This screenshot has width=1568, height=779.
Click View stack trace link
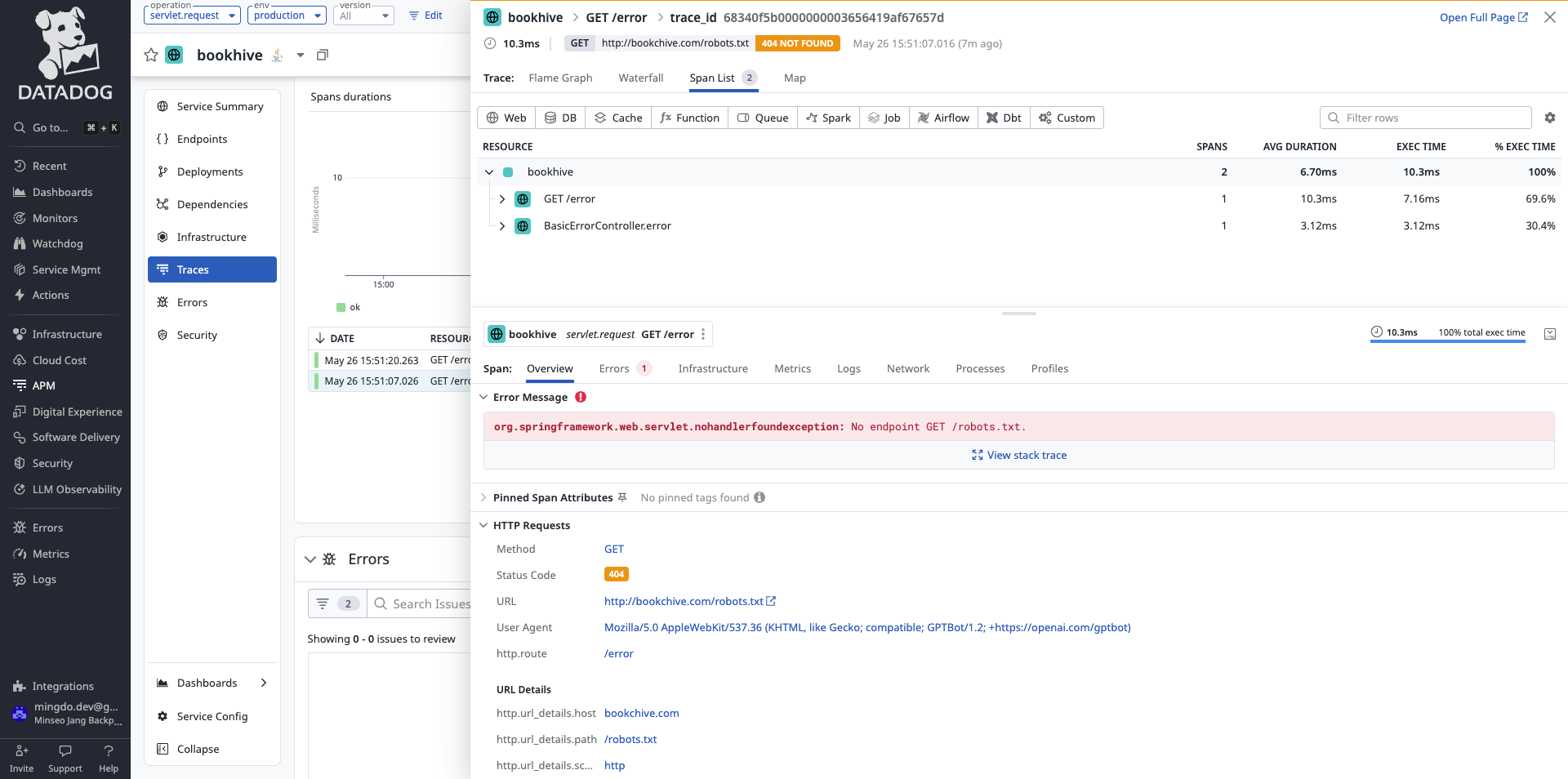tap(1019, 455)
